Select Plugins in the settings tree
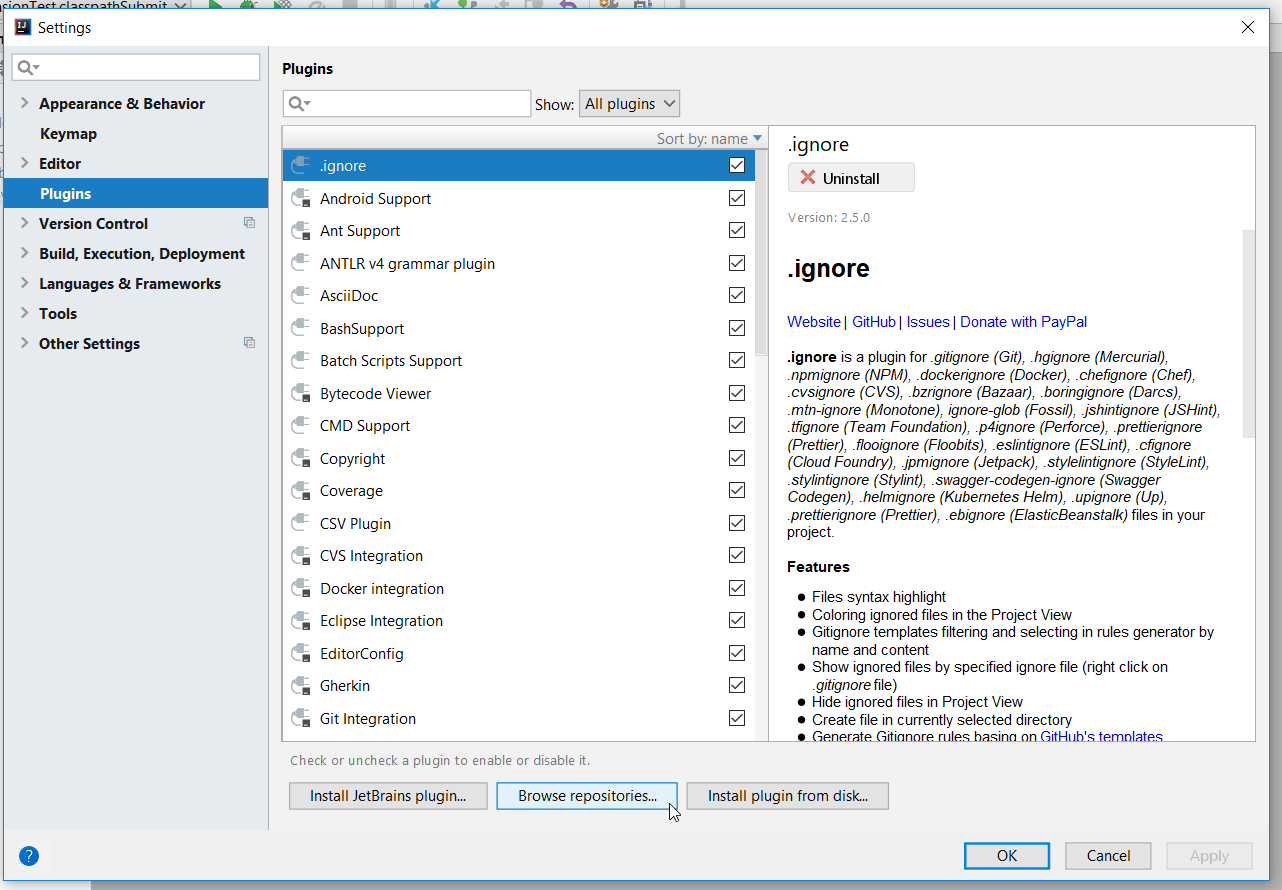The height and width of the screenshot is (890, 1282). click(135, 194)
